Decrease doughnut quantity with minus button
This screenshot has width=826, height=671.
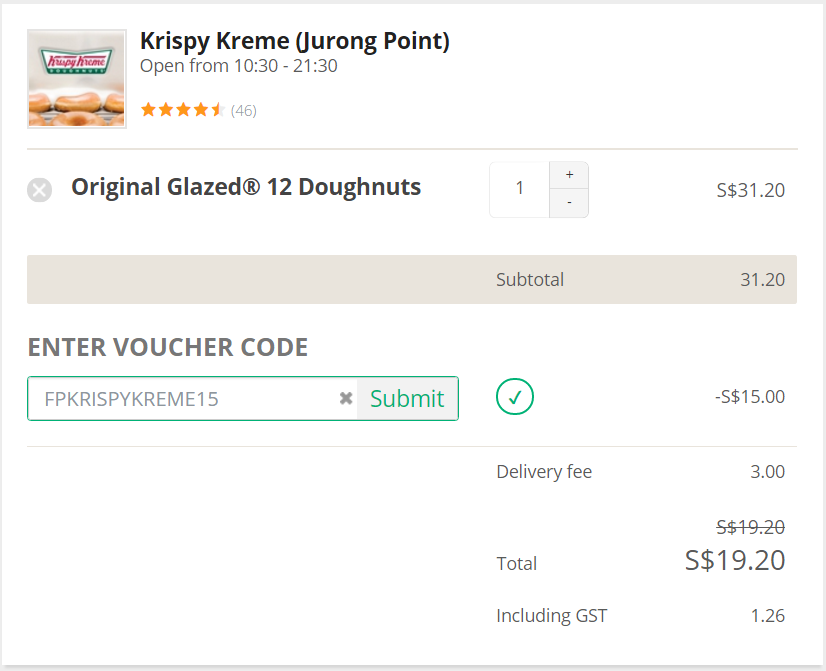569,203
